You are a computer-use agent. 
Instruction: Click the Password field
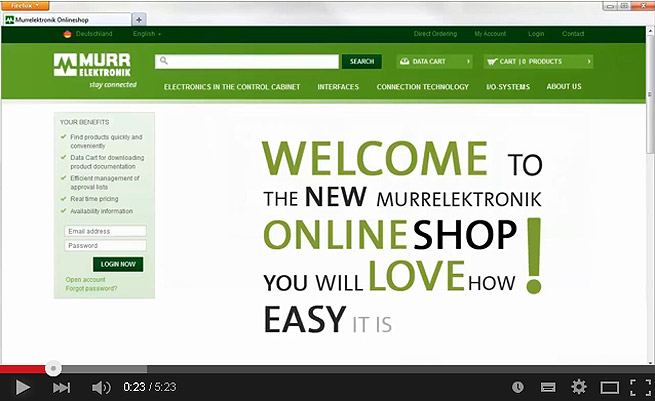click(x=105, y=245)
